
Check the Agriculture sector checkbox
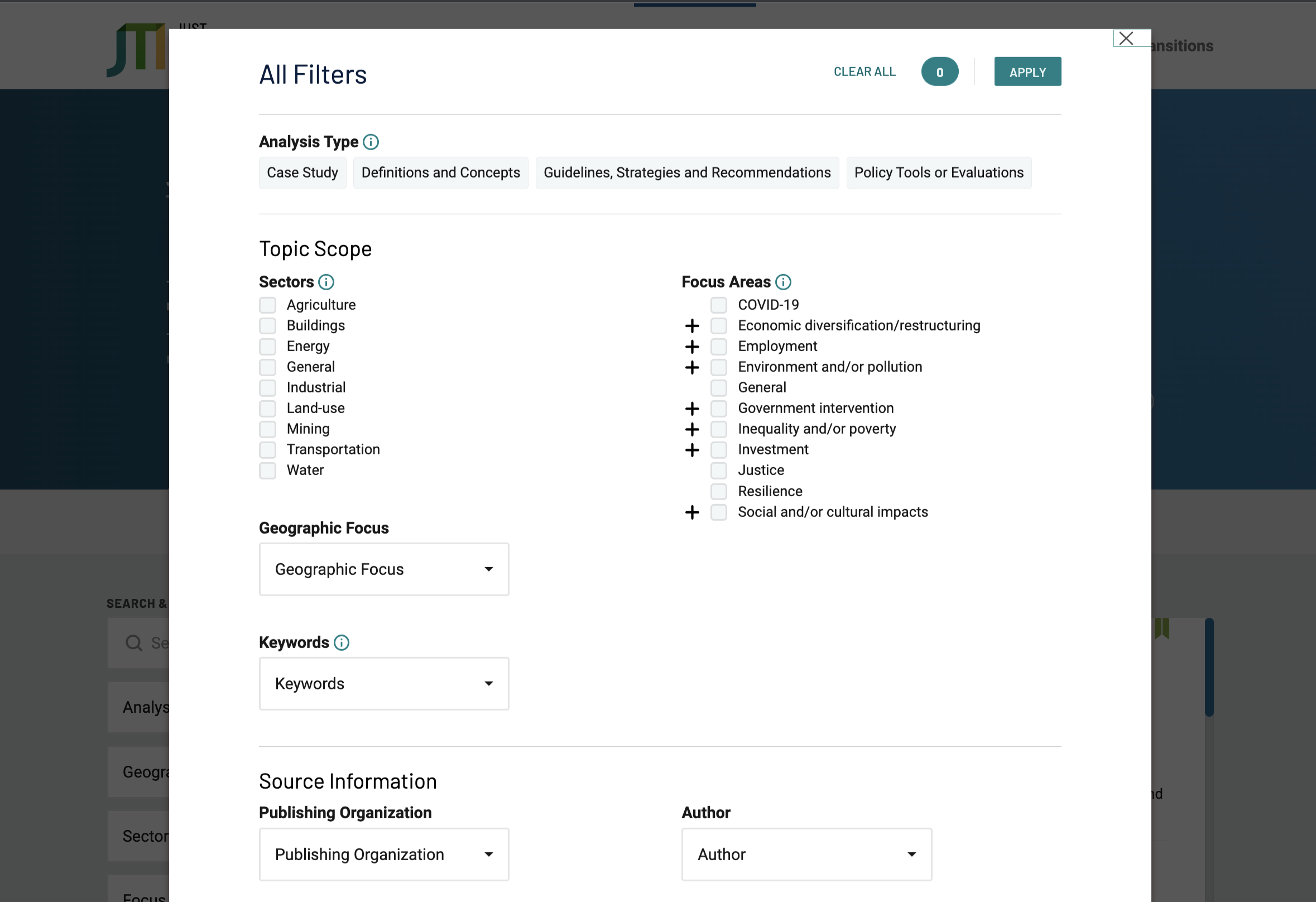[268, 305]
